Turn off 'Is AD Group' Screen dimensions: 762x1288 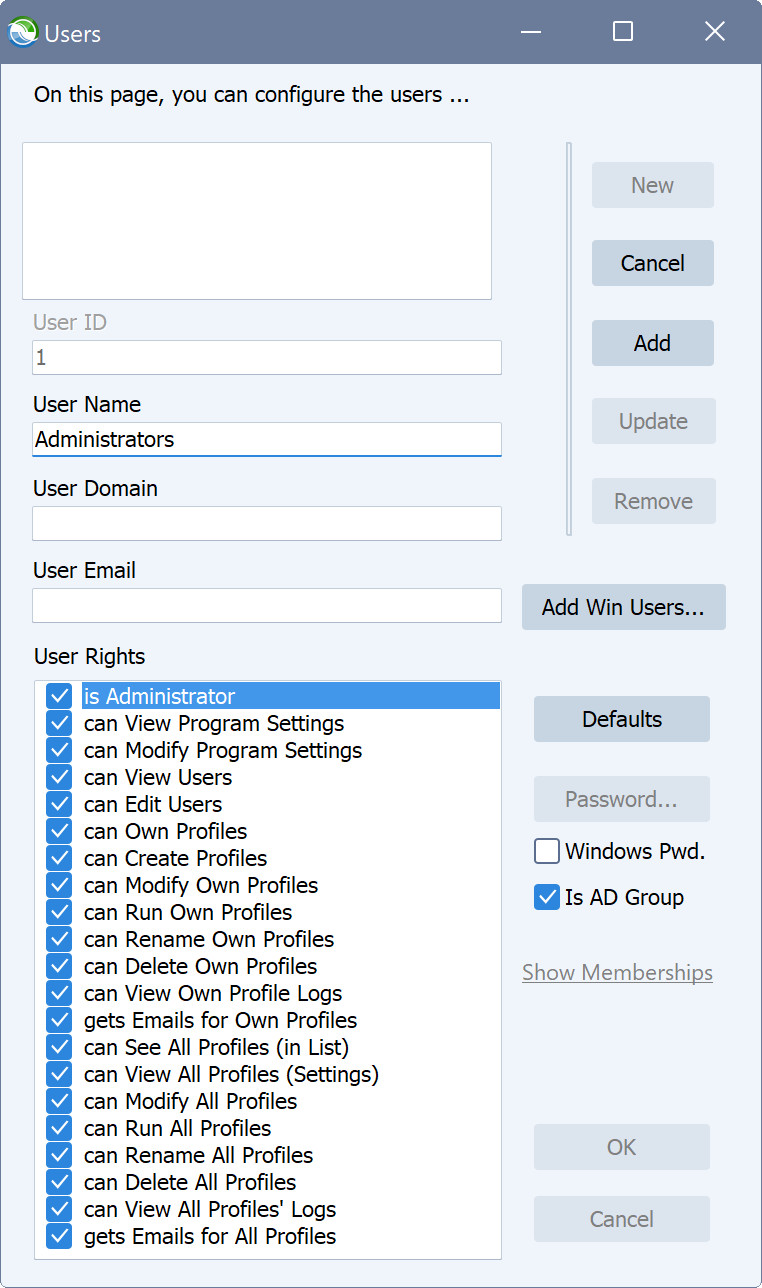click(x=546, y=897)
